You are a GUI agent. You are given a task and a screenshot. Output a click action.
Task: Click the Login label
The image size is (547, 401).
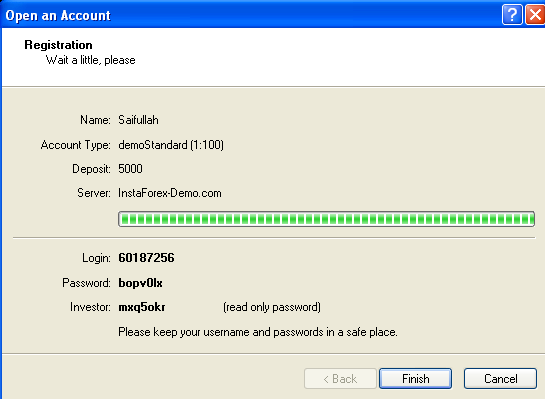96,258
